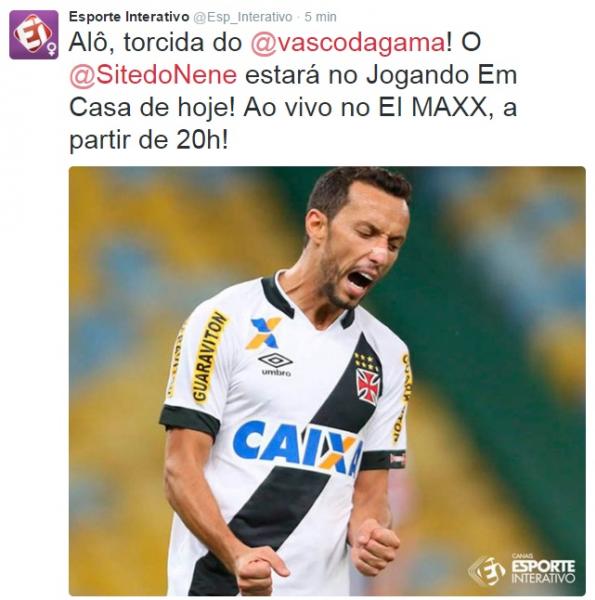Click the yellow Guaraviton sleeve patch
Viewport: 595px width, 600px height.
208,357
